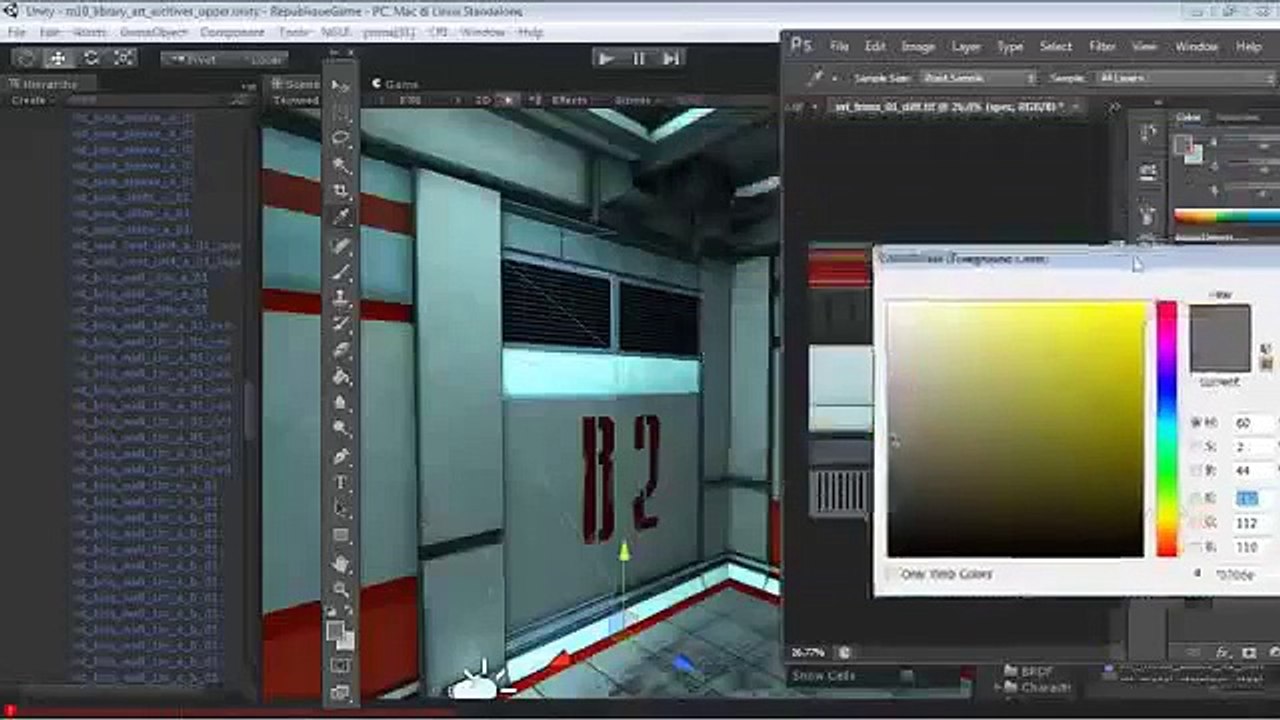Step one frame in Unity

click(x=671, y=59)
